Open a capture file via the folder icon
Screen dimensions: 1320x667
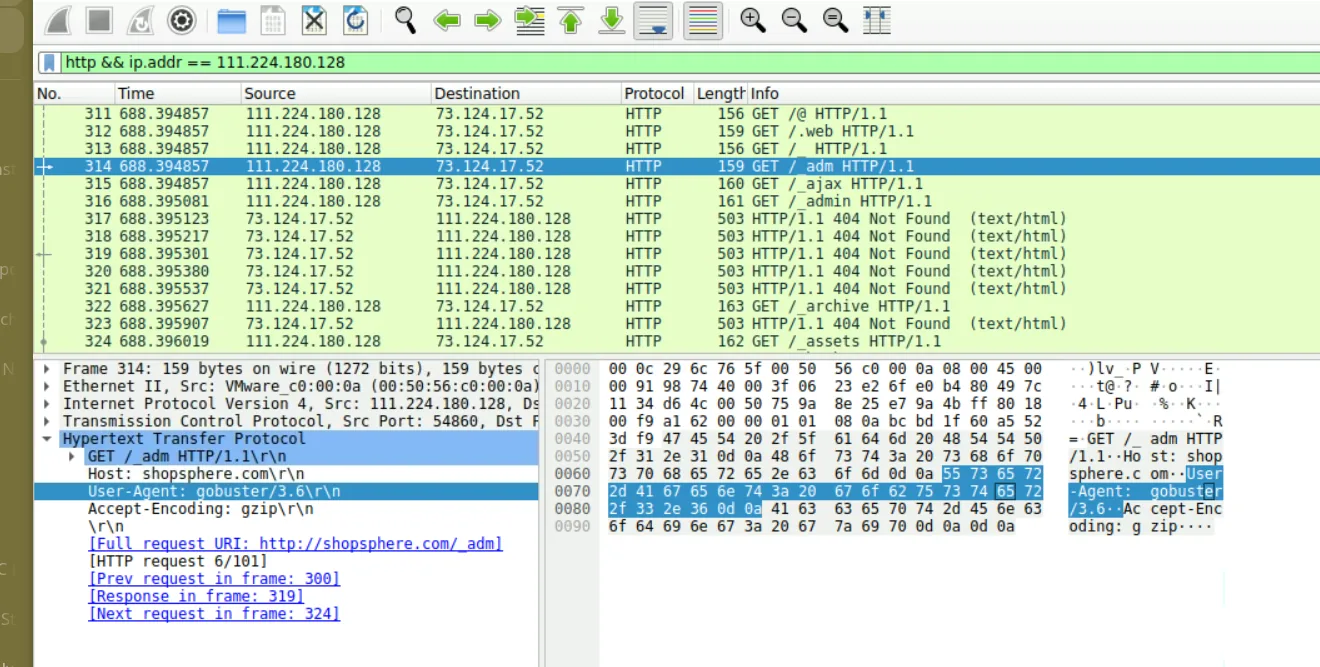click(231, 20)
